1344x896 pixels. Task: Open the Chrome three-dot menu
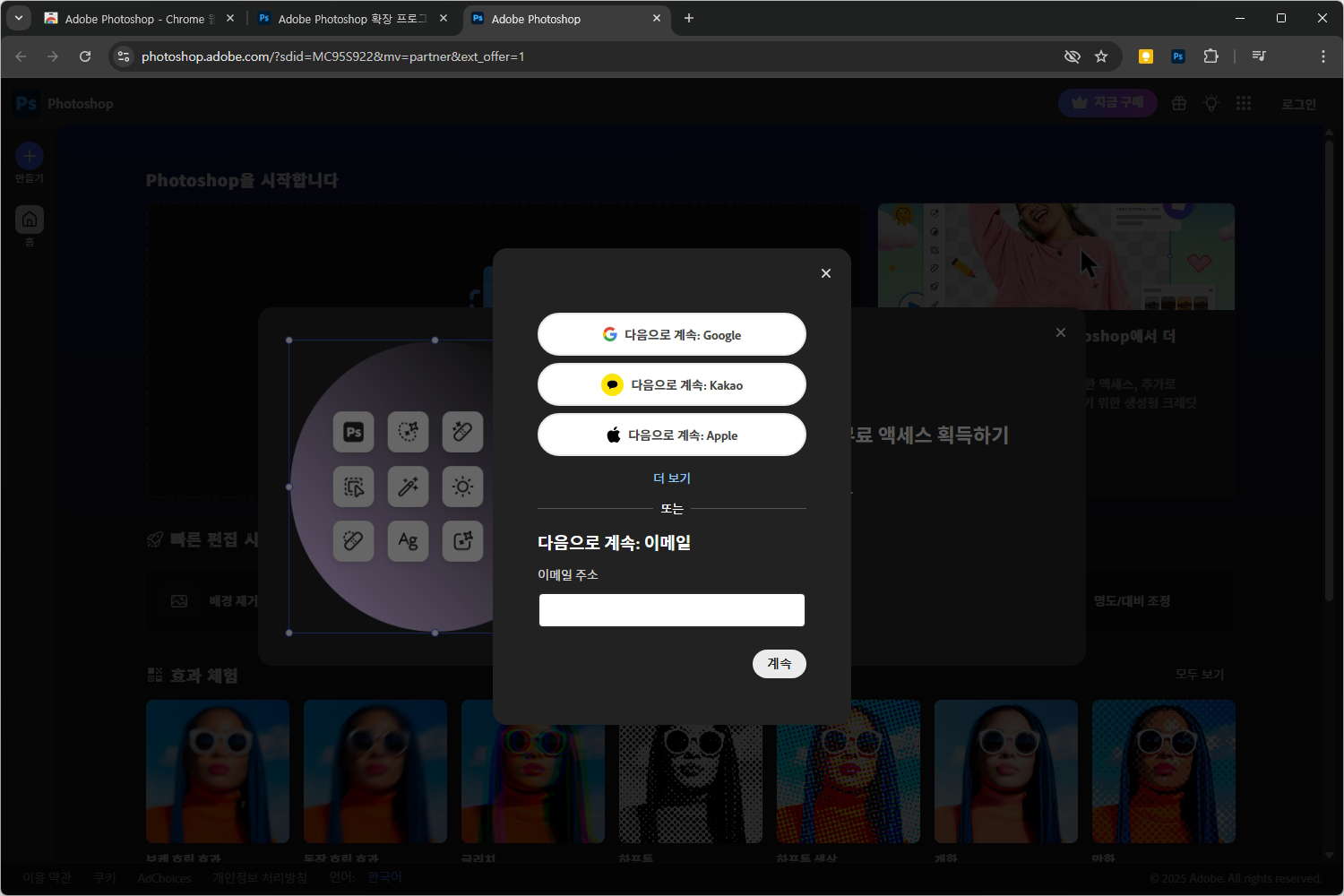(1323, 56)
